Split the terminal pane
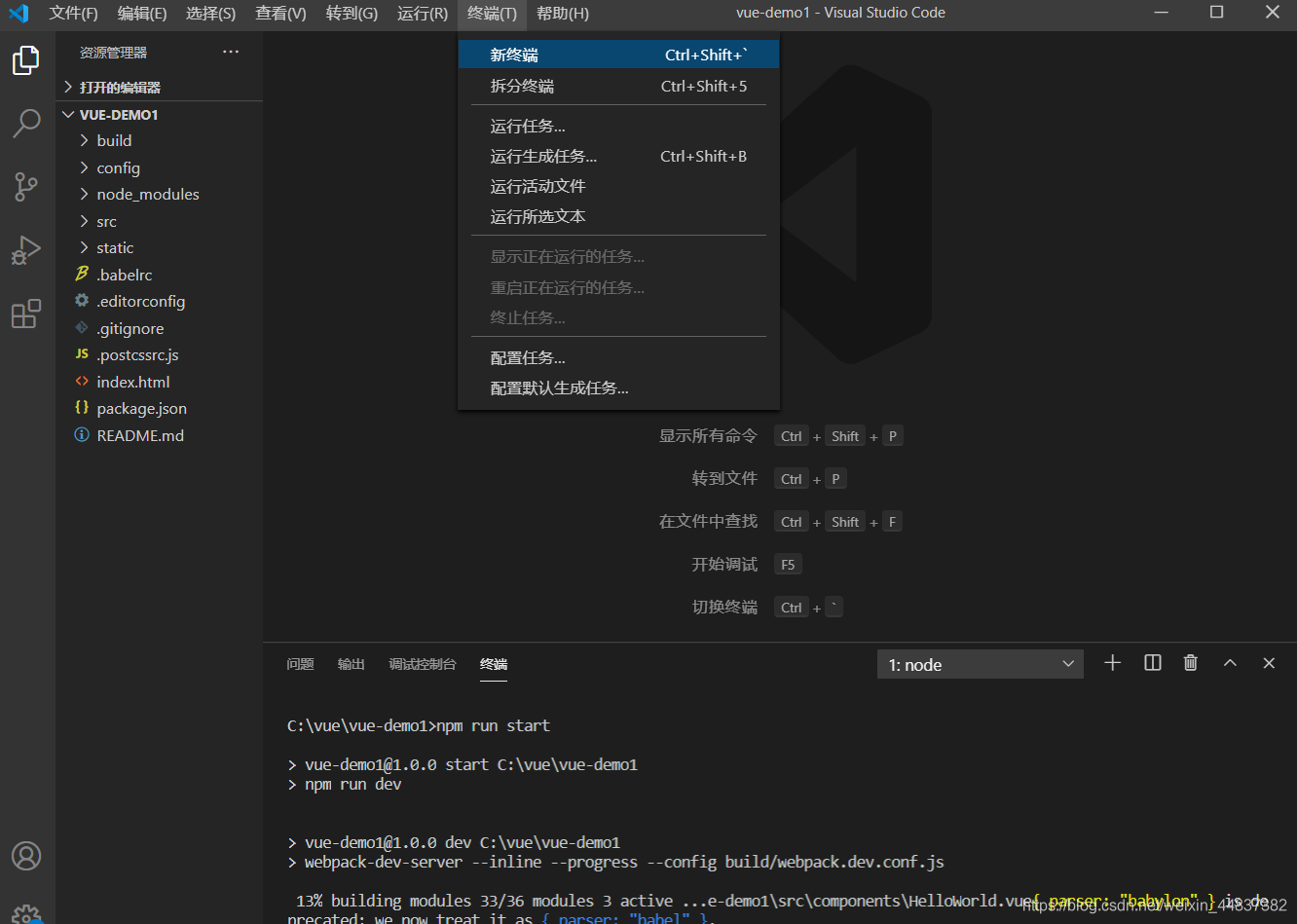 (x=1153, y=663)
